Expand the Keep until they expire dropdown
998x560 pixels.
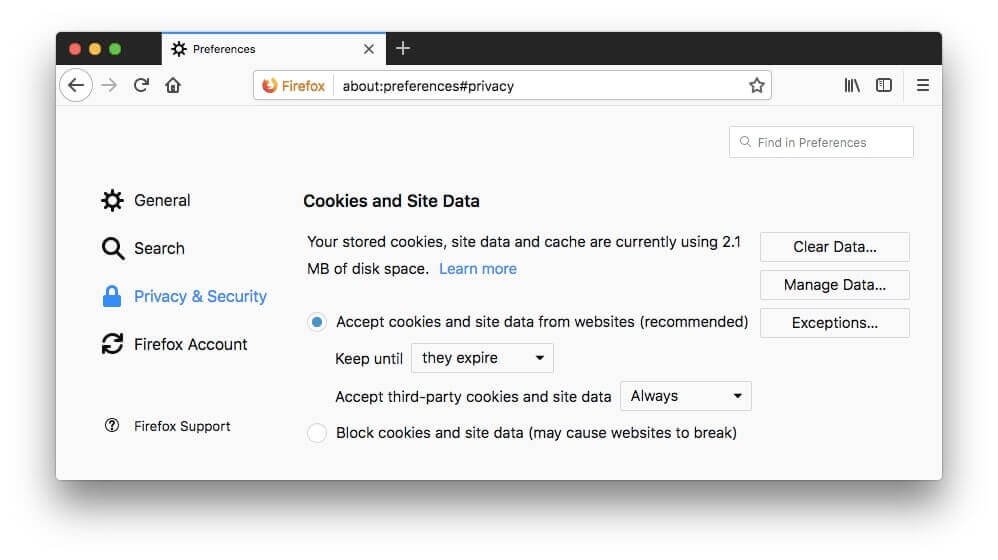(x=482, y=358)
